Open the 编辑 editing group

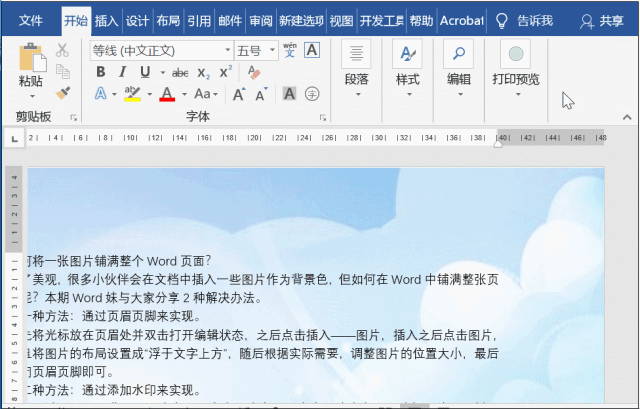pyautogui.click(x=458, y=69)
